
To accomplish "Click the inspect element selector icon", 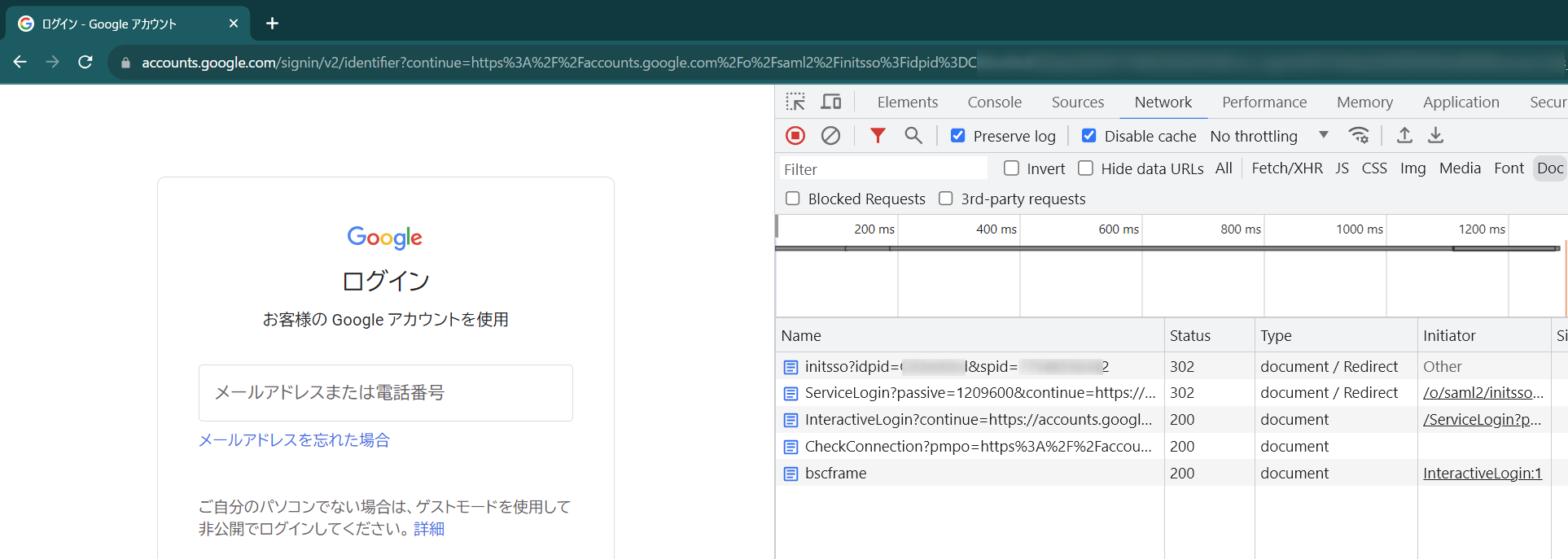I will coord(795,102).
